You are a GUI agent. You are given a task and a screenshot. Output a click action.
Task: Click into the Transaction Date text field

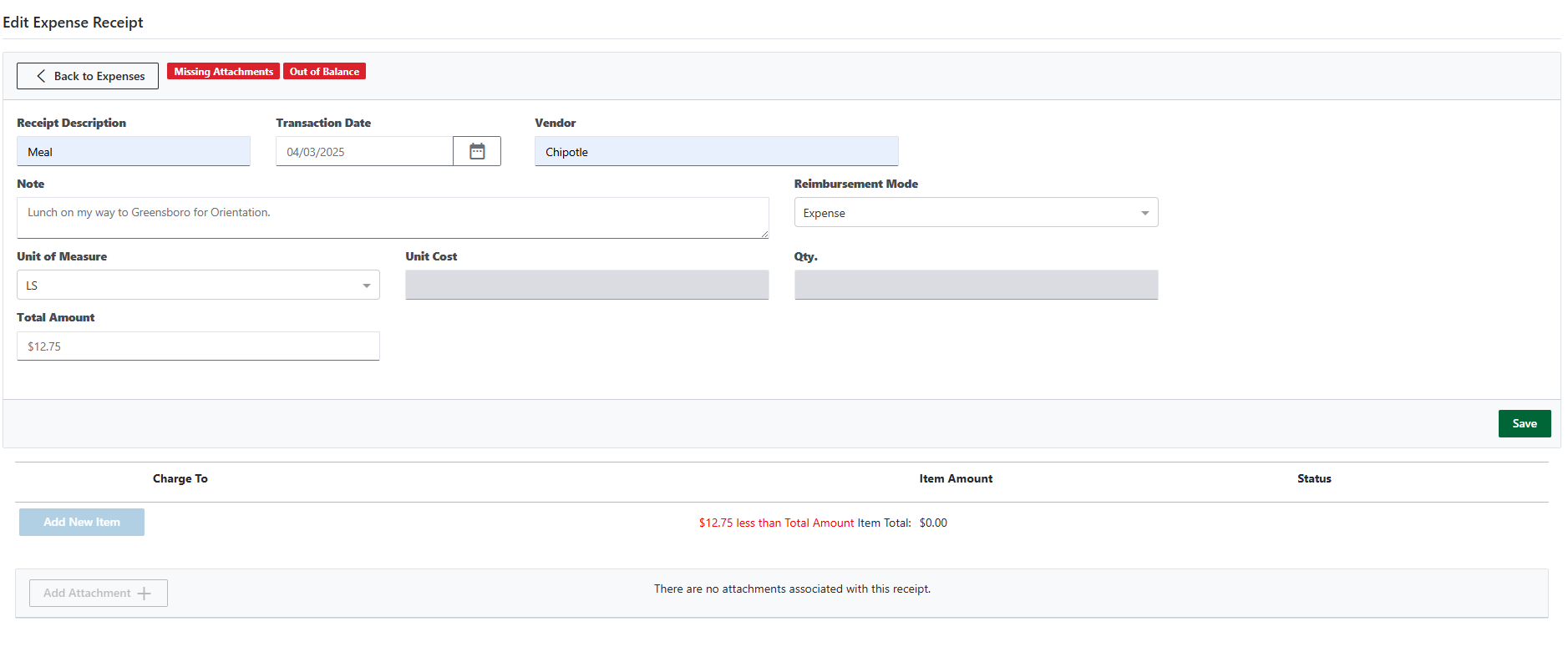point(364,152)
